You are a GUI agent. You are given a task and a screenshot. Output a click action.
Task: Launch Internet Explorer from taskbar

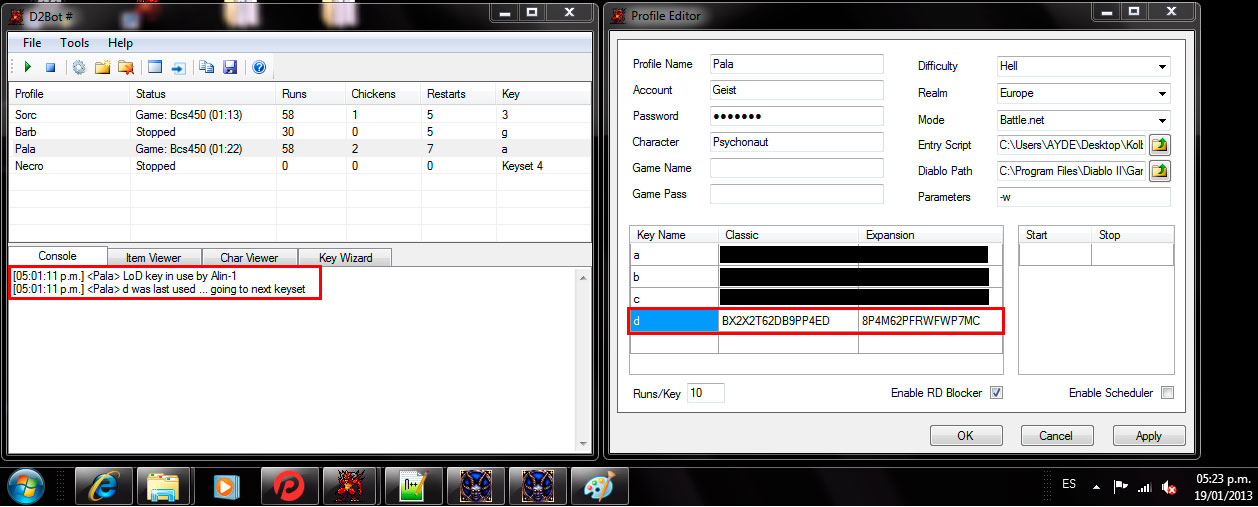click(102, 487)
